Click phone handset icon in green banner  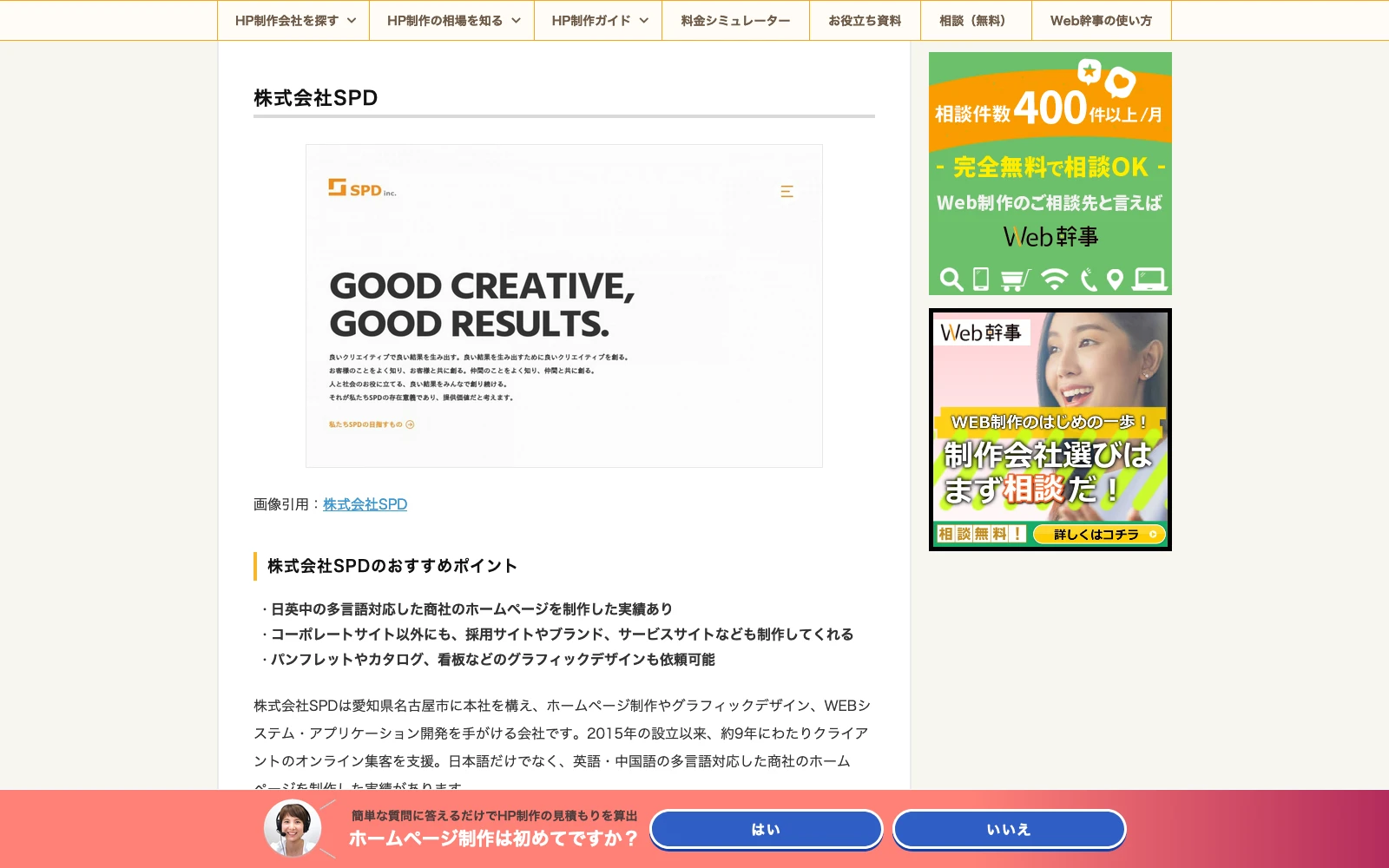click(1088, 279)
